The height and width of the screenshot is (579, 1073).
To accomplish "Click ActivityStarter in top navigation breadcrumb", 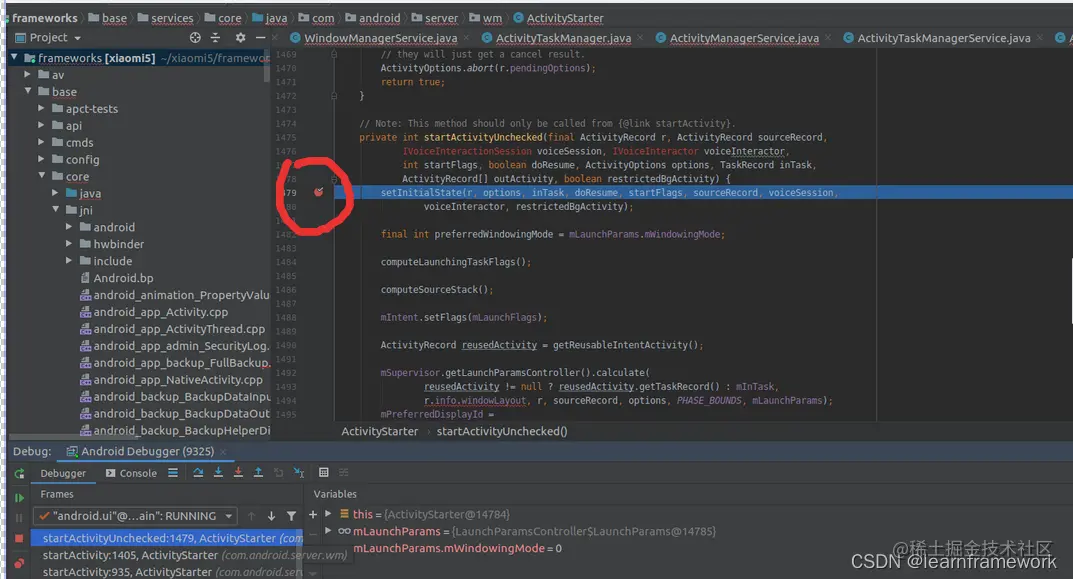I will tap(565, 18).
